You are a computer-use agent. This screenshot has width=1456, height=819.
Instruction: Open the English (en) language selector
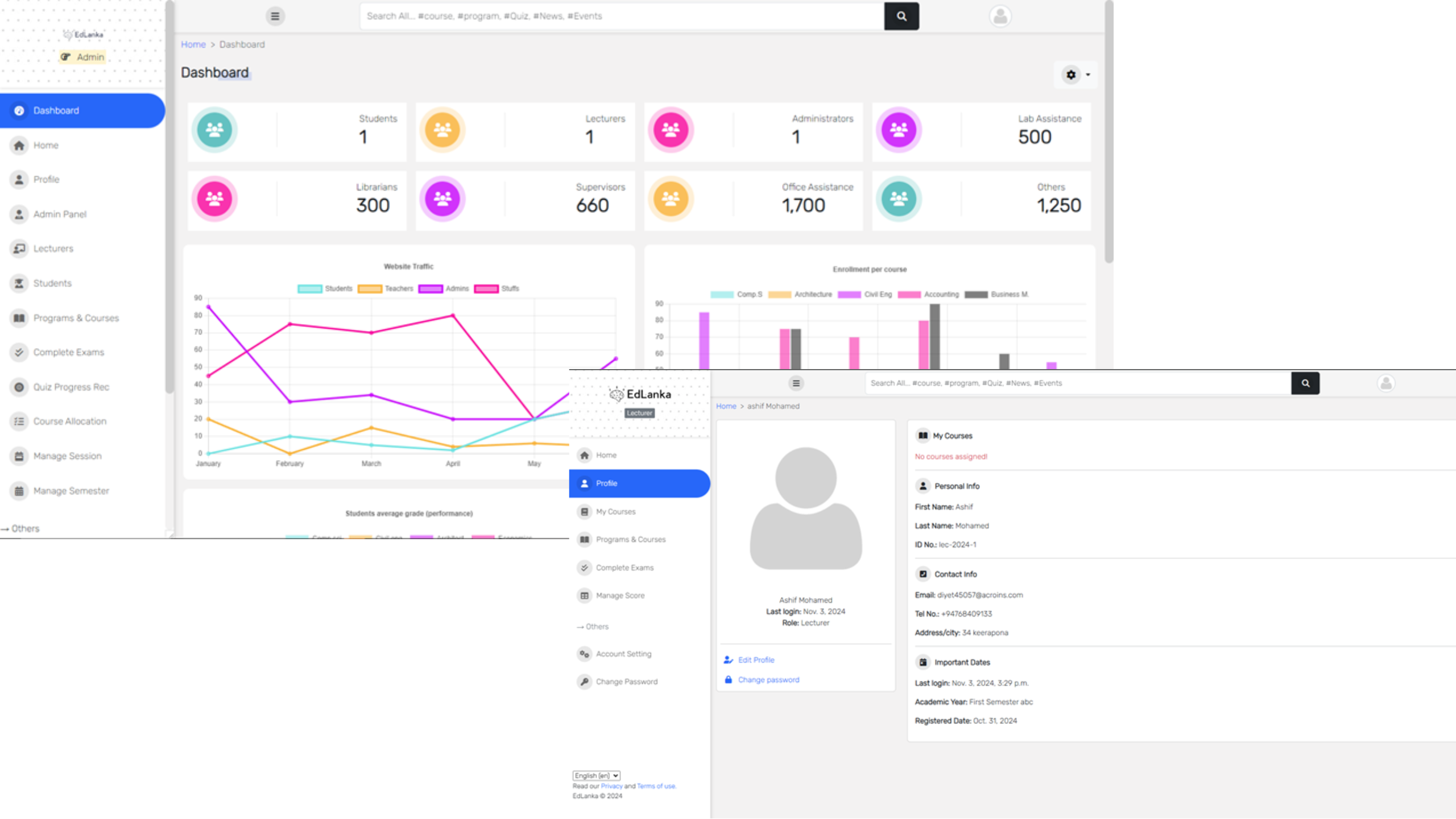[x=596, y=776]
